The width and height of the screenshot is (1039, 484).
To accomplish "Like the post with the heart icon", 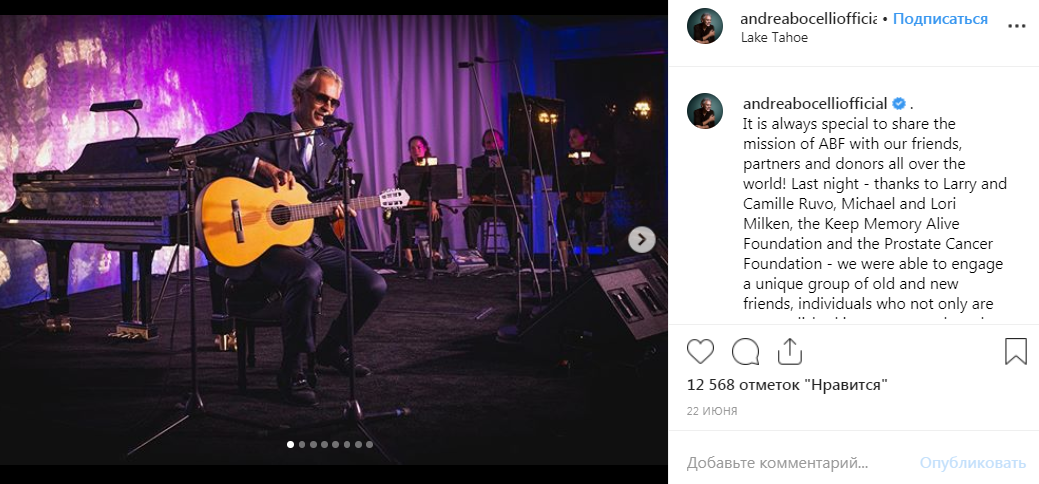I will (x=701, y=351).
